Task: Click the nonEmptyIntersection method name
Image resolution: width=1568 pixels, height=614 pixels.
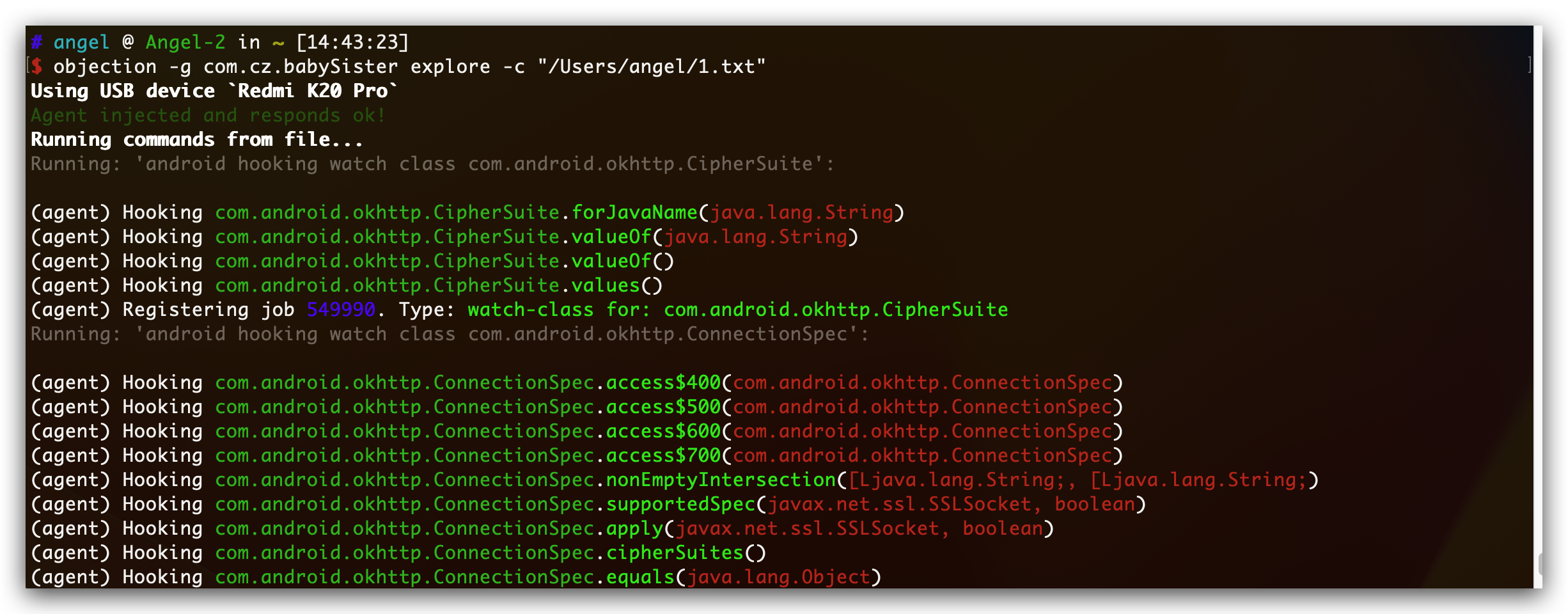Action: click(x=721, y=480)
